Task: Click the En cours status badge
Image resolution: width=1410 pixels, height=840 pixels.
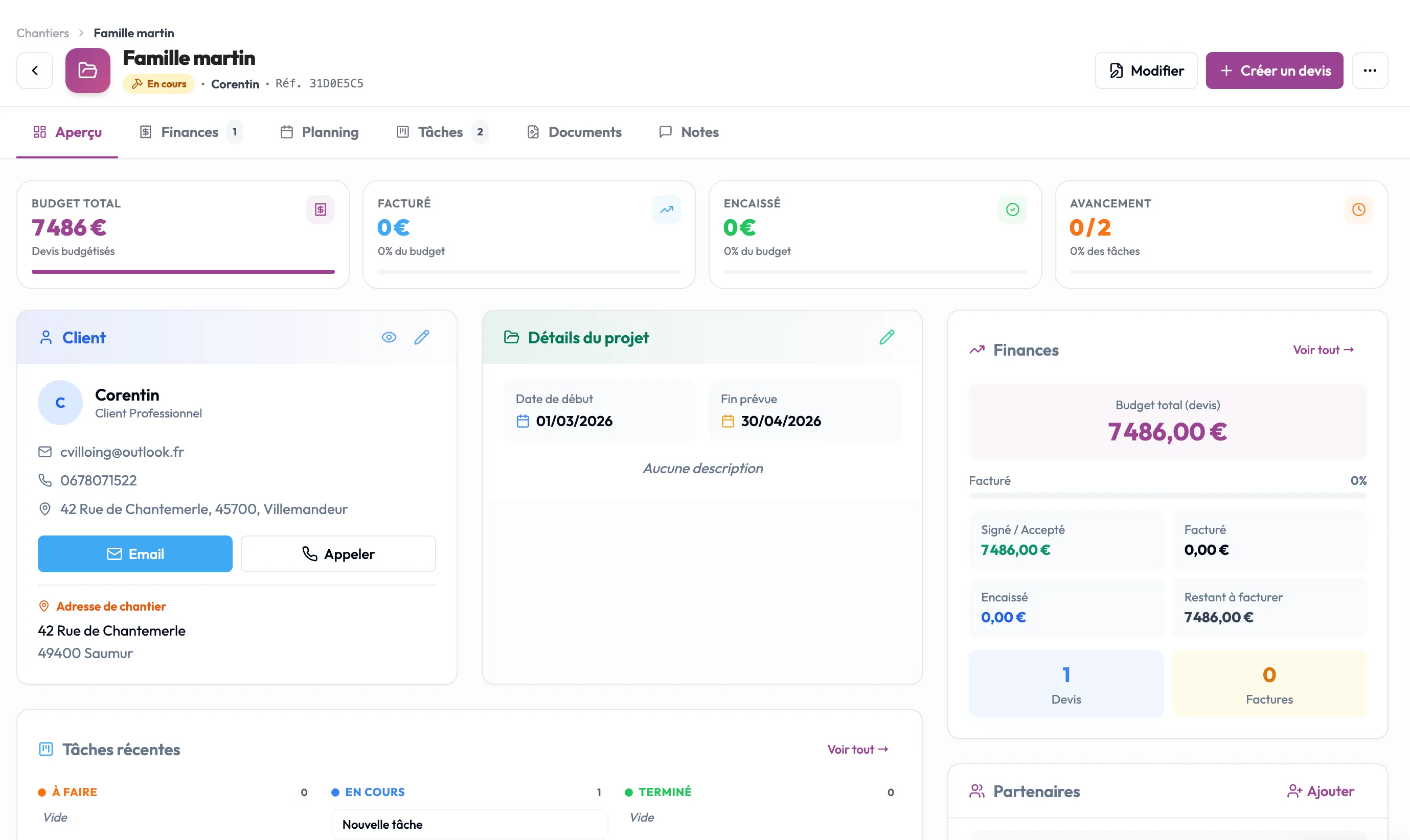Action: point(159,84)
